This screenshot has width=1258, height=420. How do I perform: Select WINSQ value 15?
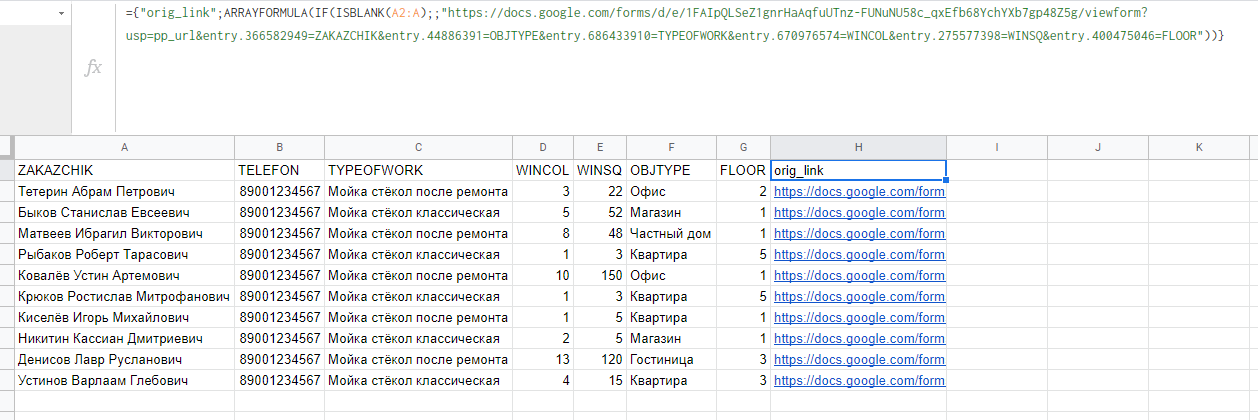599,380
